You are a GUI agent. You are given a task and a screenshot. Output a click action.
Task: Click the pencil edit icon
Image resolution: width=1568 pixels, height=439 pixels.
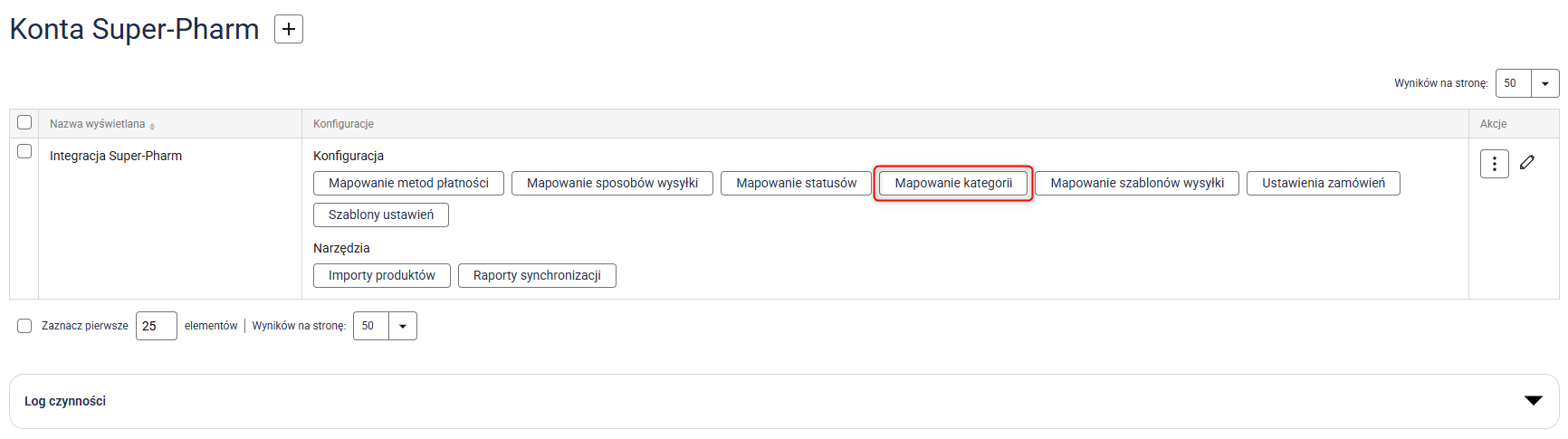(1527, 163)
